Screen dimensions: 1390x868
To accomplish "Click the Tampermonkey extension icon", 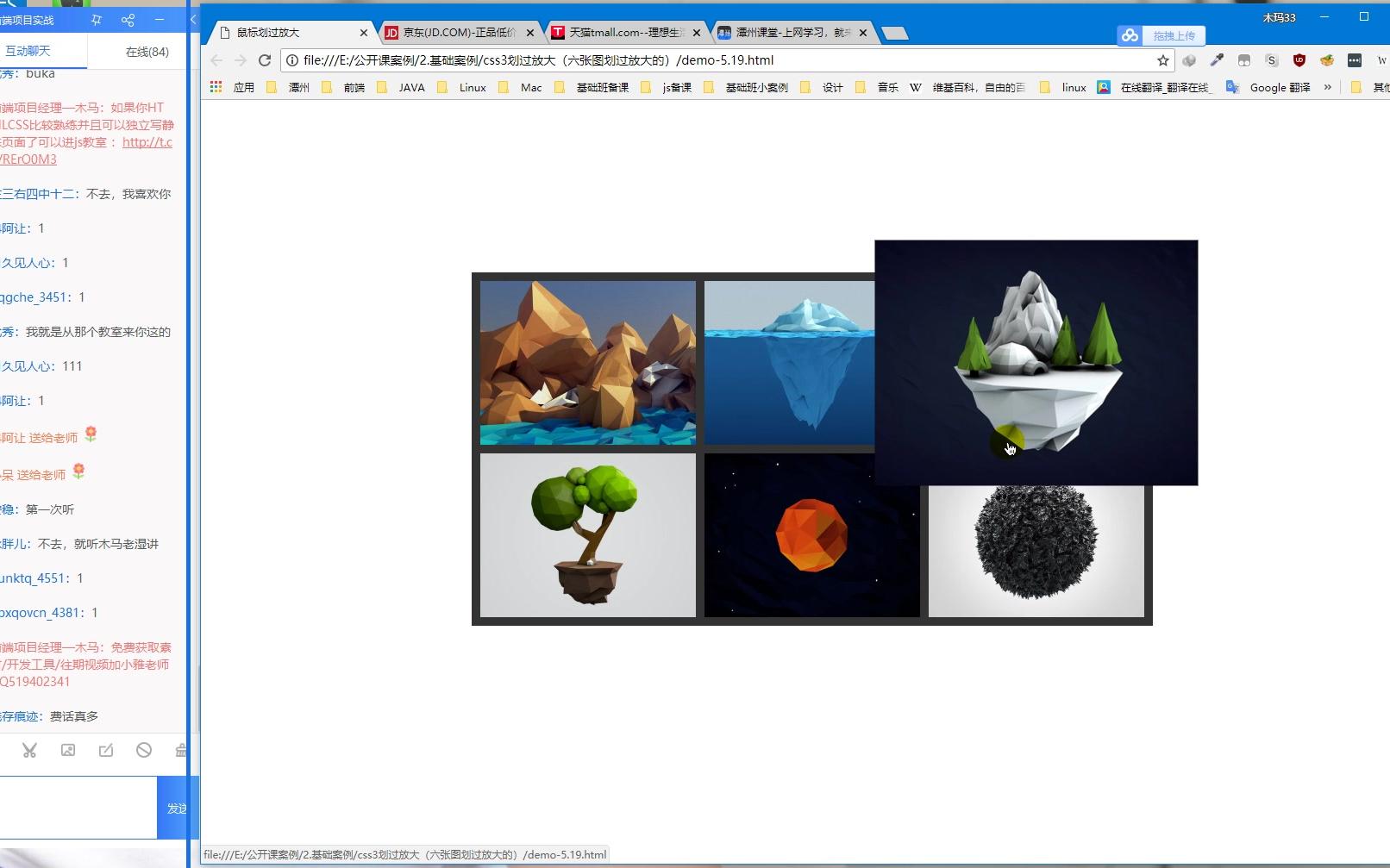I will (1244, 60).
